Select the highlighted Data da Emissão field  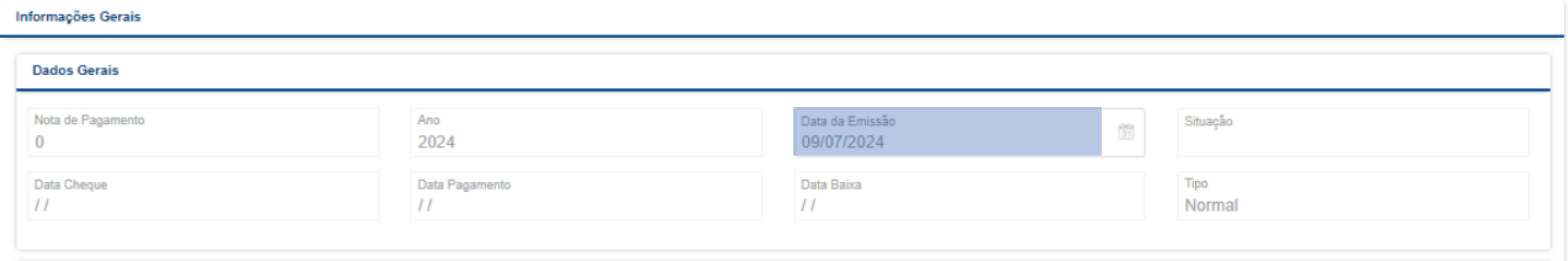click(x=947, y=132)
